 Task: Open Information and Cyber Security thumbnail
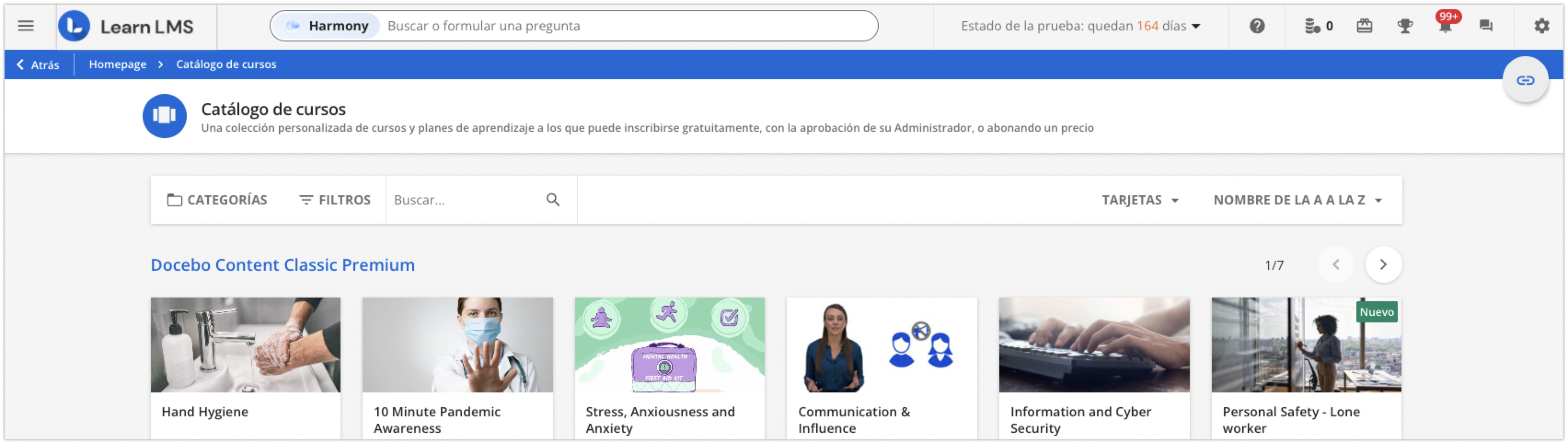coord(1094,345)
